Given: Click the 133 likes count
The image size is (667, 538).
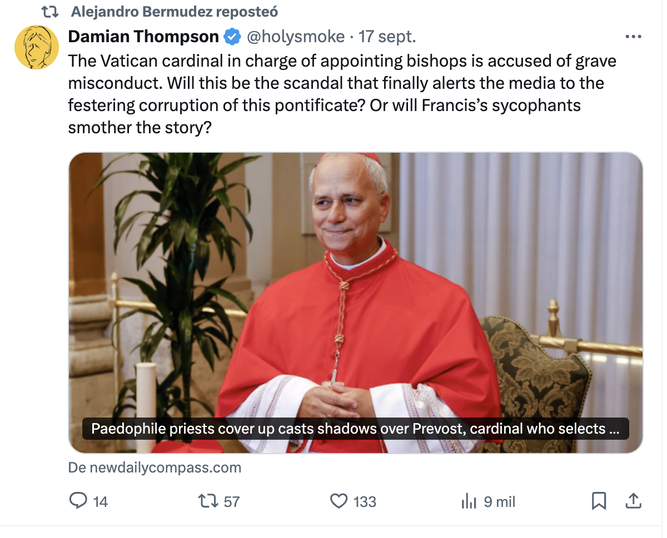Looking at the screenshot, I should (365, 502).
